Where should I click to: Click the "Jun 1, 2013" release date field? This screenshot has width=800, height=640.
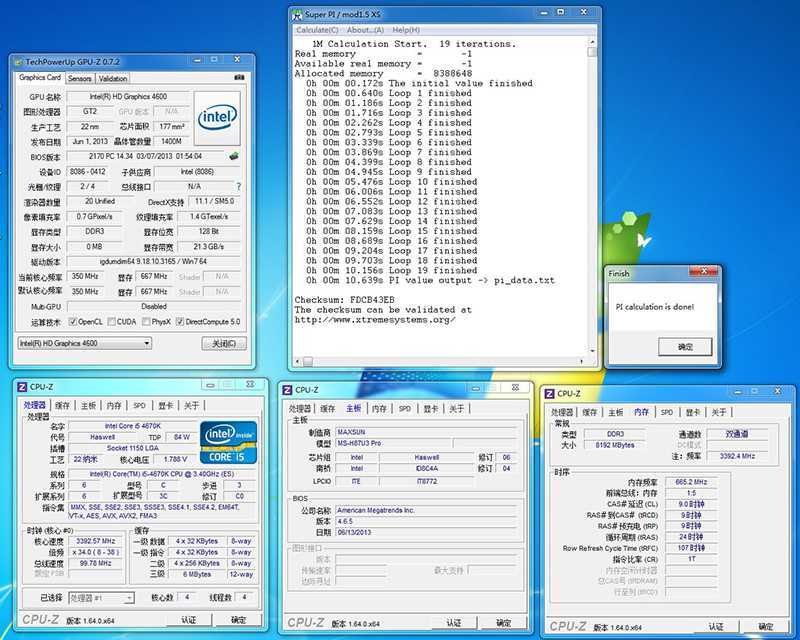[90, 141]
